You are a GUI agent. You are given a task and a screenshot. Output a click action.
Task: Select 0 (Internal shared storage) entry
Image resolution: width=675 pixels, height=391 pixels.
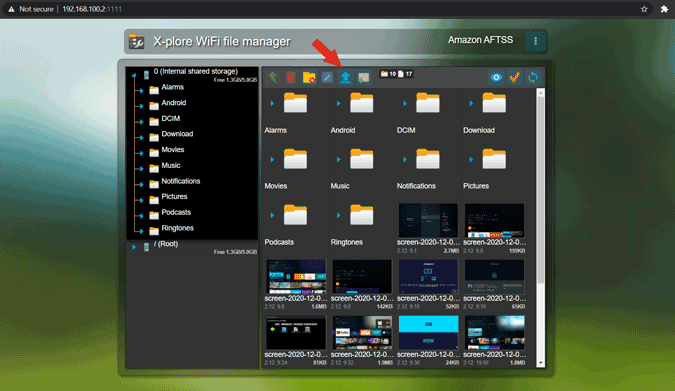pyautogui.click(x=196, y=71)
